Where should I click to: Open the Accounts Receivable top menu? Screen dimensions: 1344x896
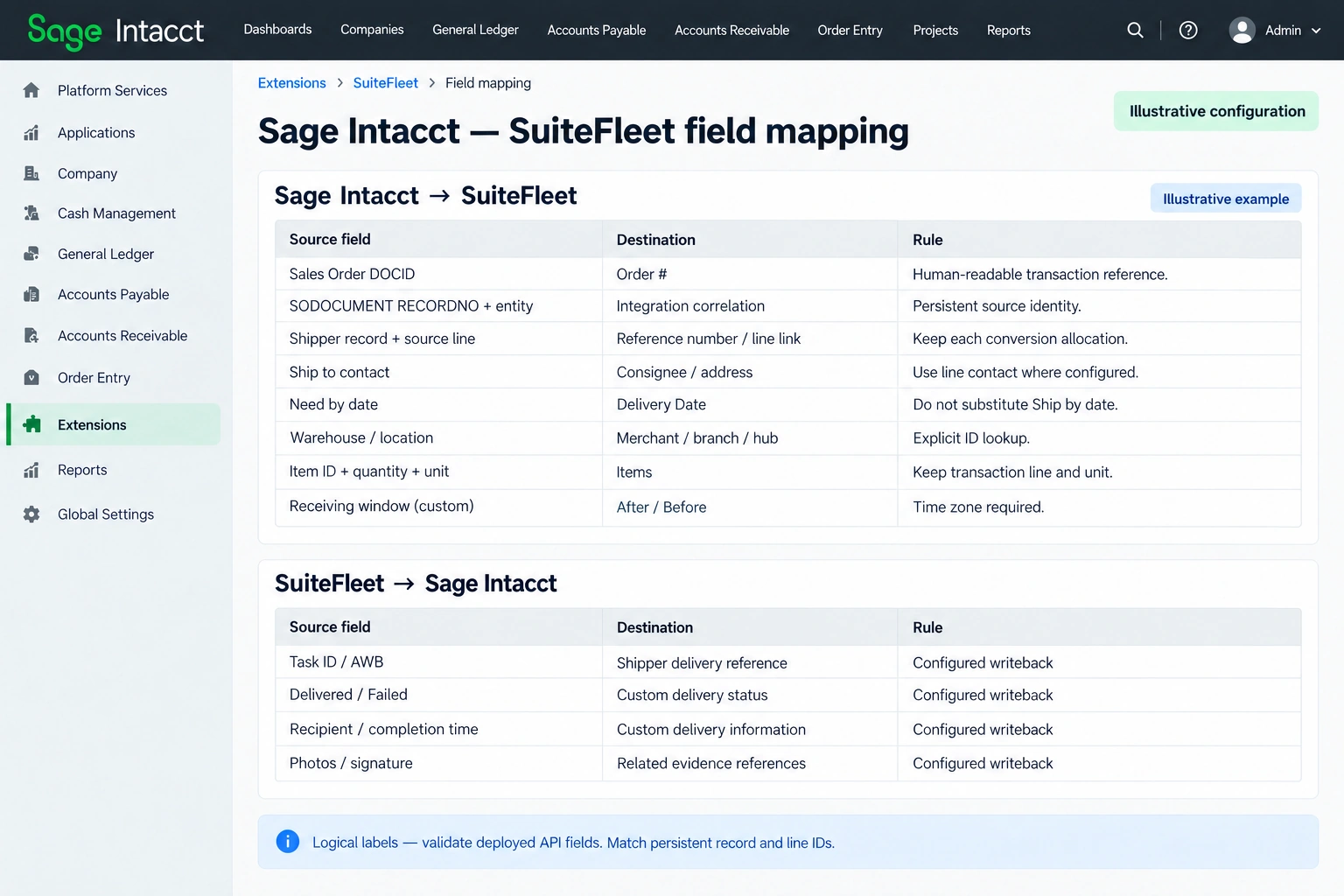[x=731, y=30]
